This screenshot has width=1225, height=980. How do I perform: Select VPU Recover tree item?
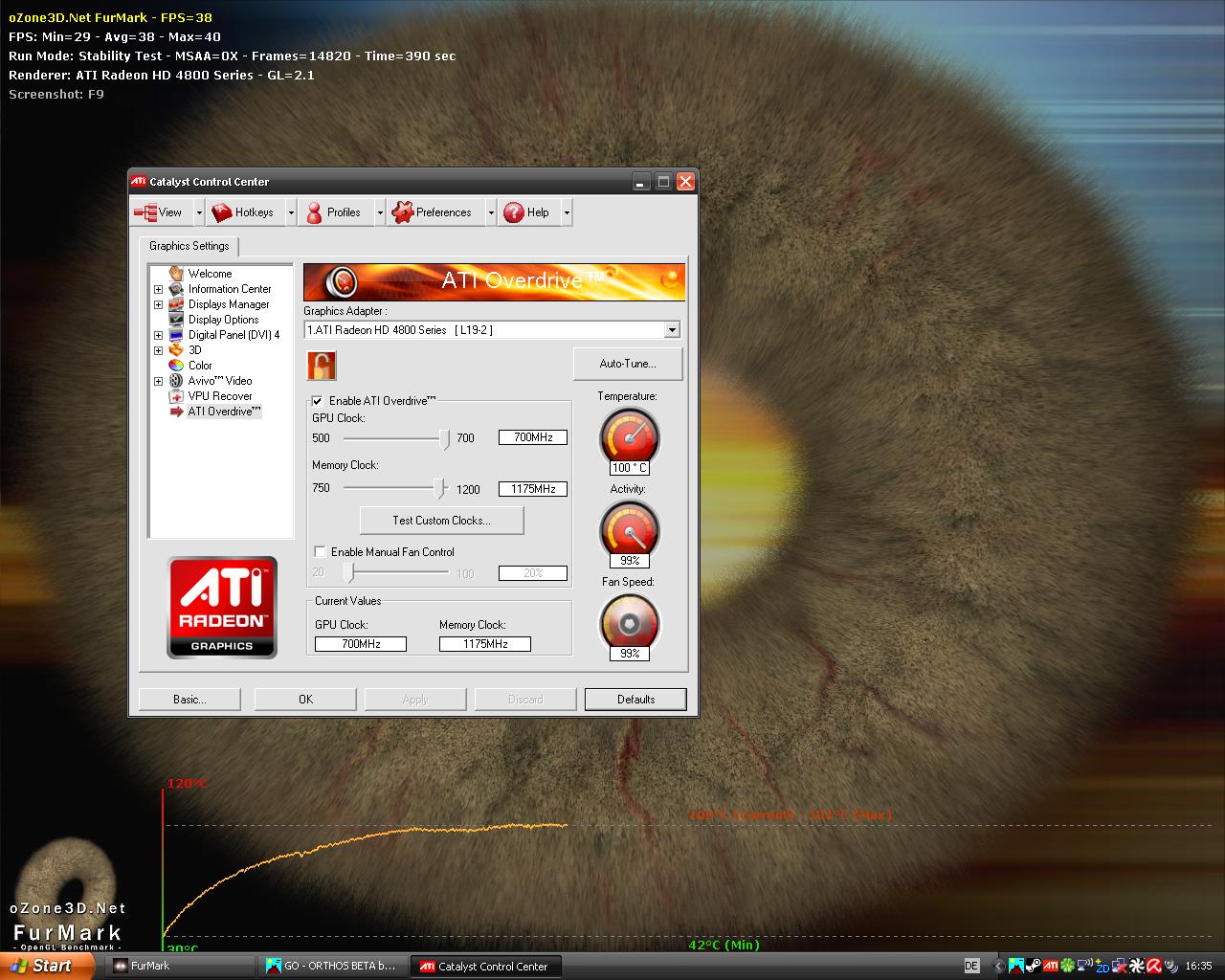(x=220, y=396)
